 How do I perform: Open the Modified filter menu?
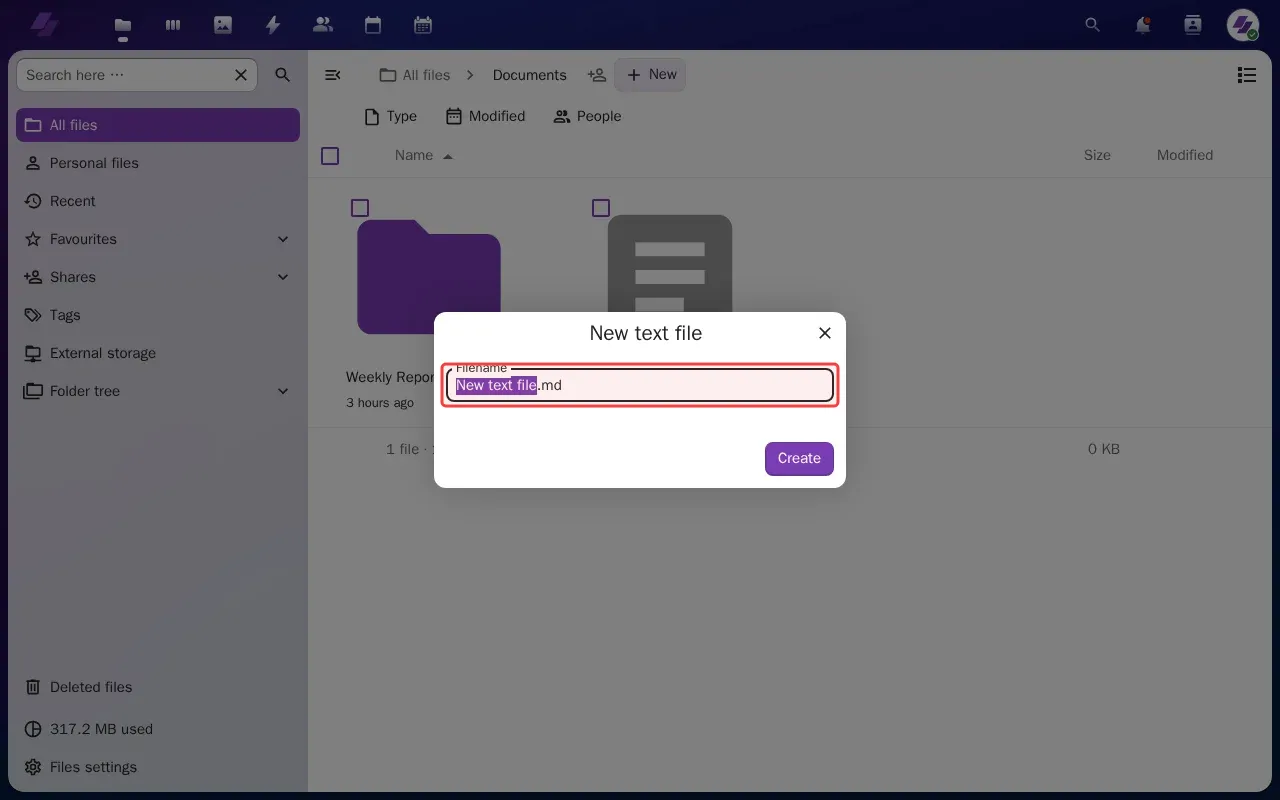pos(486,116)
